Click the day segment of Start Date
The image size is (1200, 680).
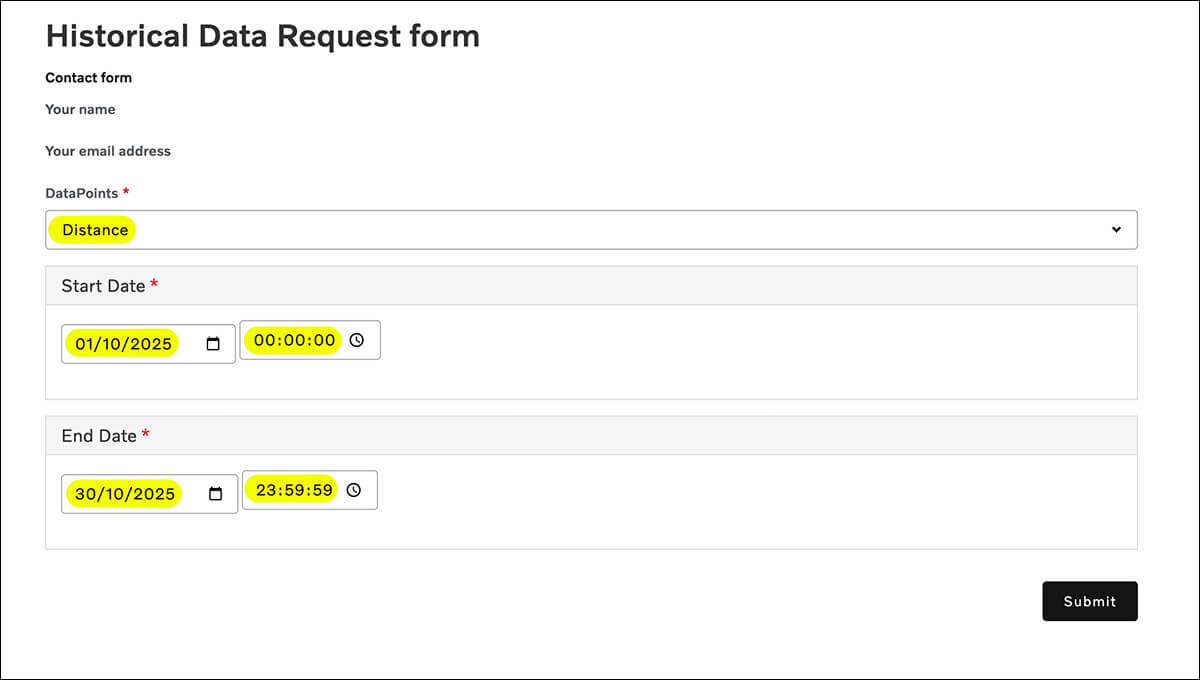pos(84,344)
